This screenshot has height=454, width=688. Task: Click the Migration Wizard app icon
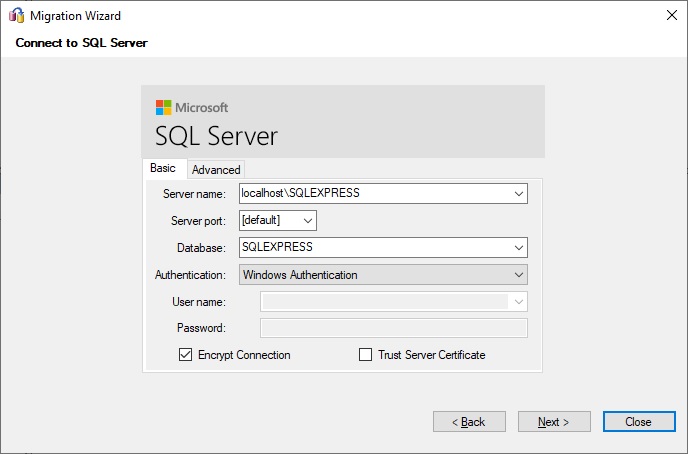(17, 15)
